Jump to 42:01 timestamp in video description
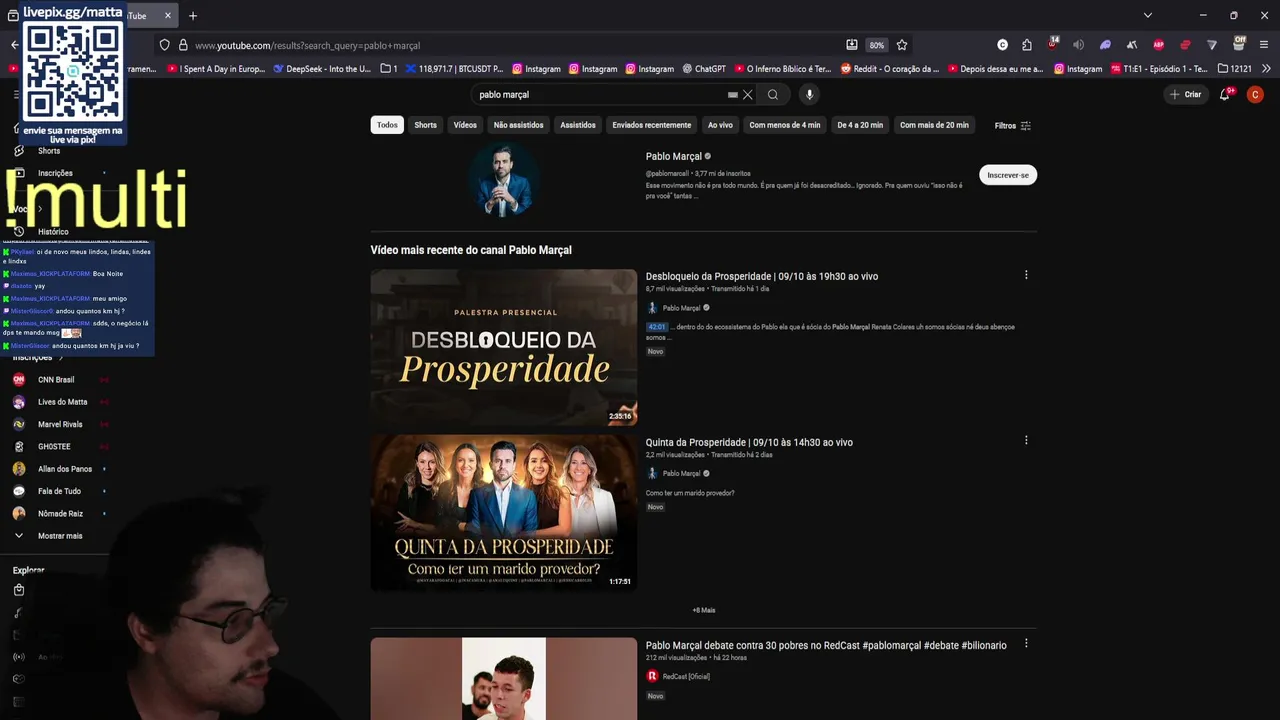The image size is (1280, 720). click(657, 327)
